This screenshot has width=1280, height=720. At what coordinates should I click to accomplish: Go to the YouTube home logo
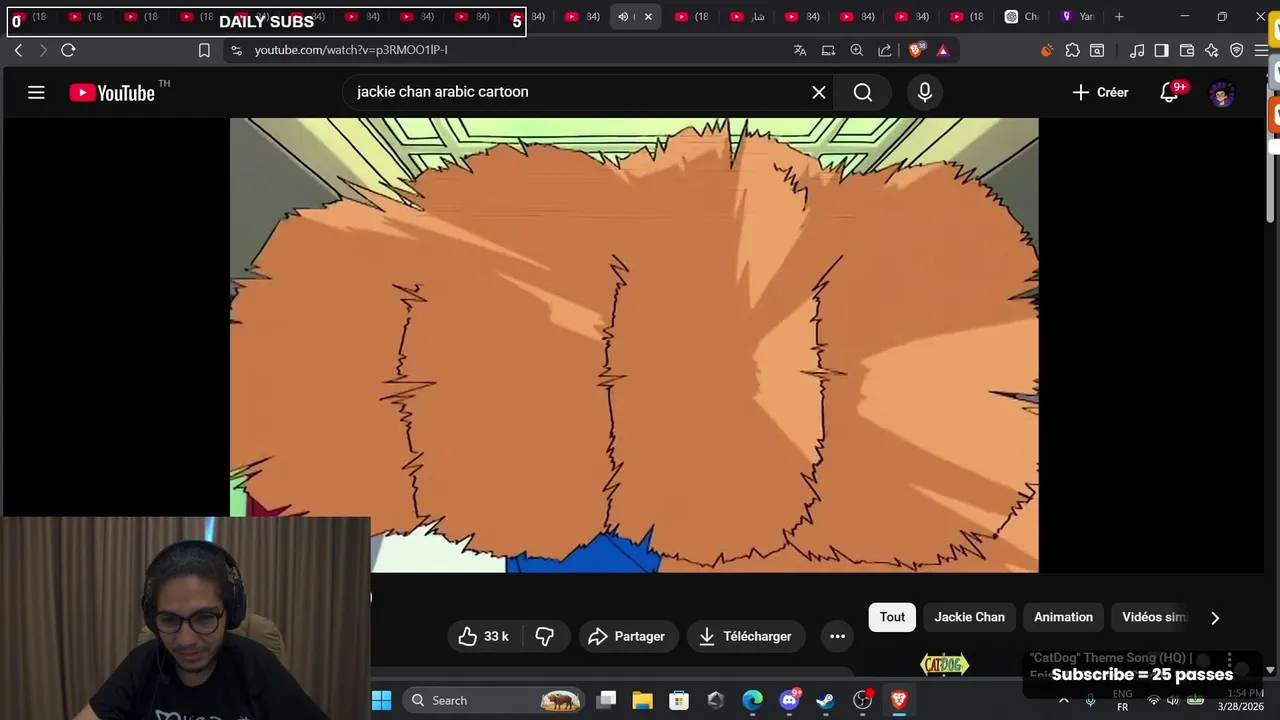click(112, 93)
